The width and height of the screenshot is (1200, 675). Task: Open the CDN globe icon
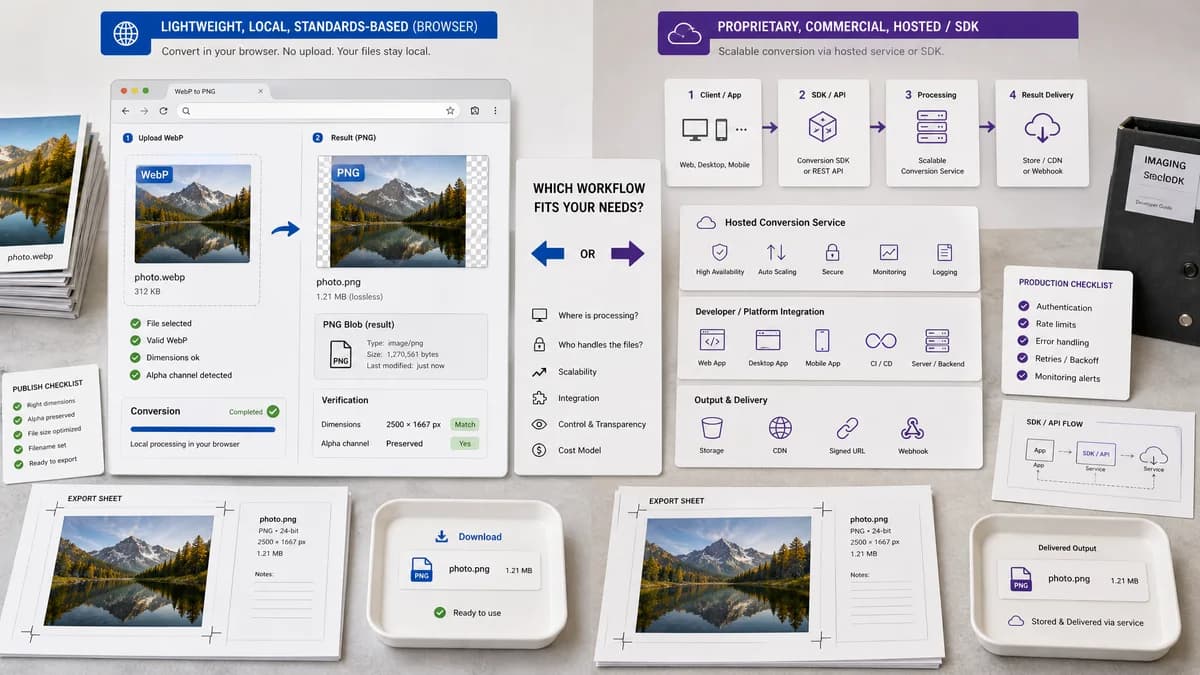[x=780, y=428]
